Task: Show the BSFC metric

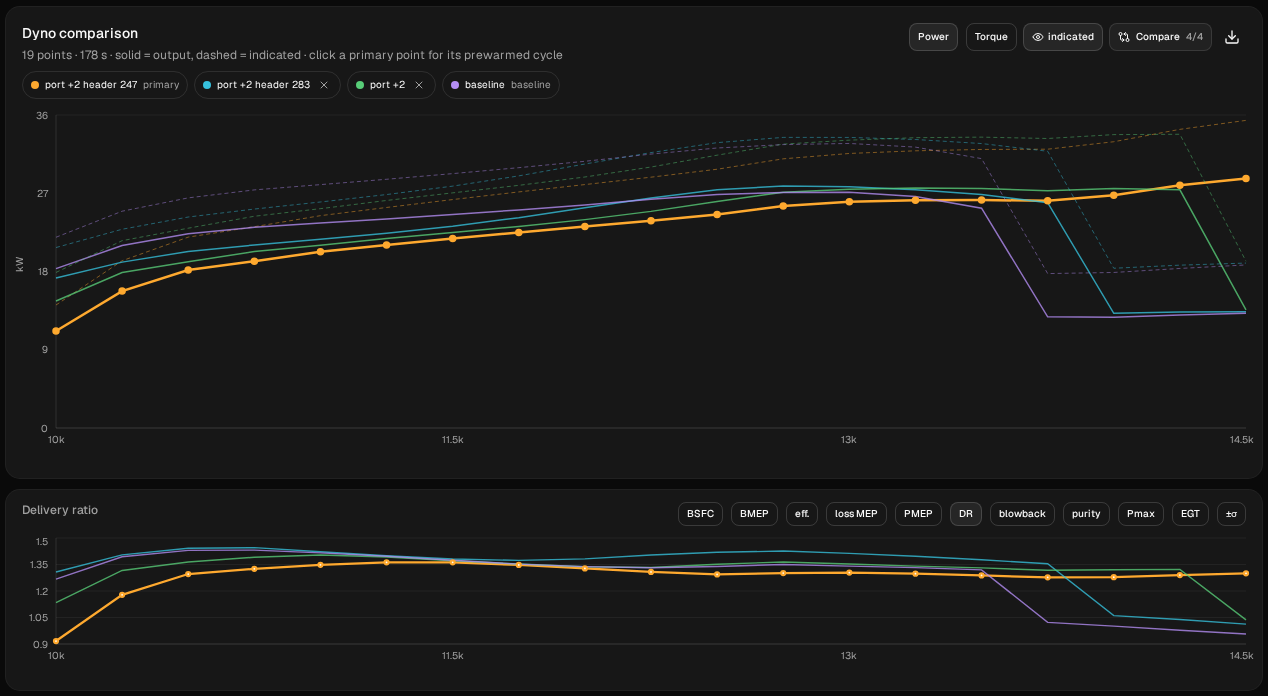Action: point(700,514)
